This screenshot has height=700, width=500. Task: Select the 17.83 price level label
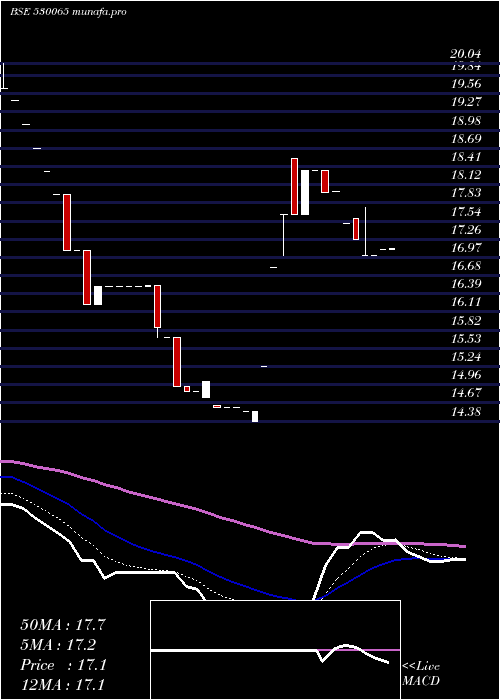point(466,193)
